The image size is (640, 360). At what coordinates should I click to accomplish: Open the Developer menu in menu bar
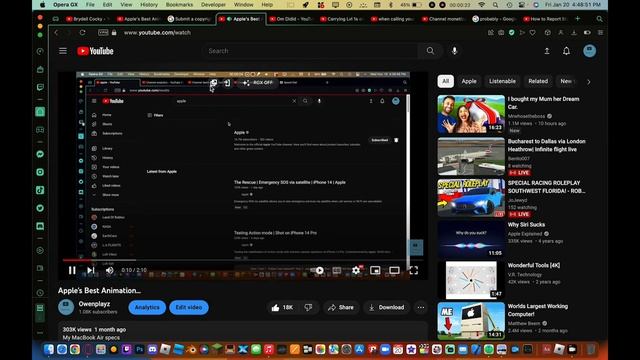(x=213, y=4)
